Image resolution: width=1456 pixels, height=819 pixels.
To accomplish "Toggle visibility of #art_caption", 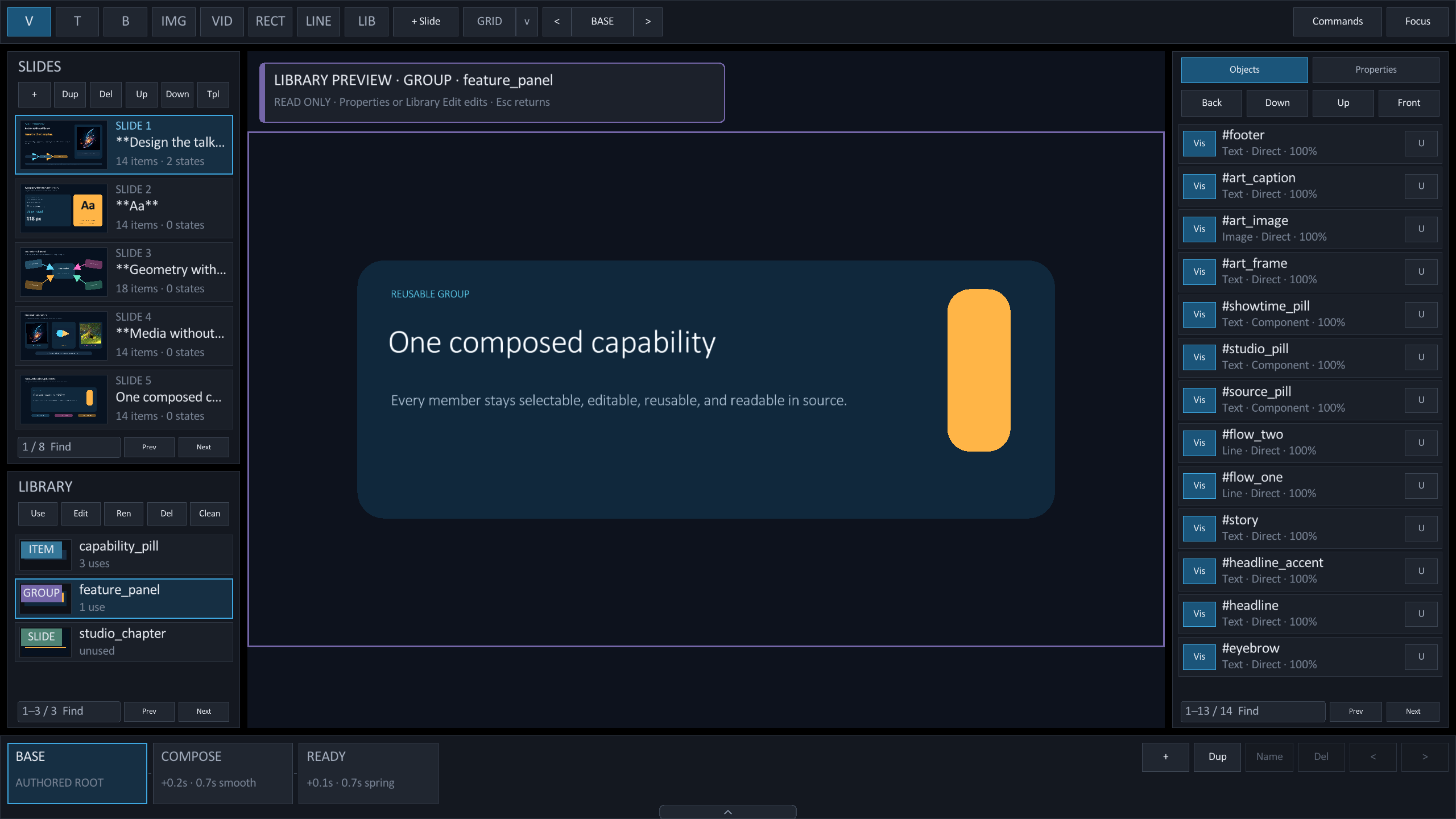I will click(1199, 186).
